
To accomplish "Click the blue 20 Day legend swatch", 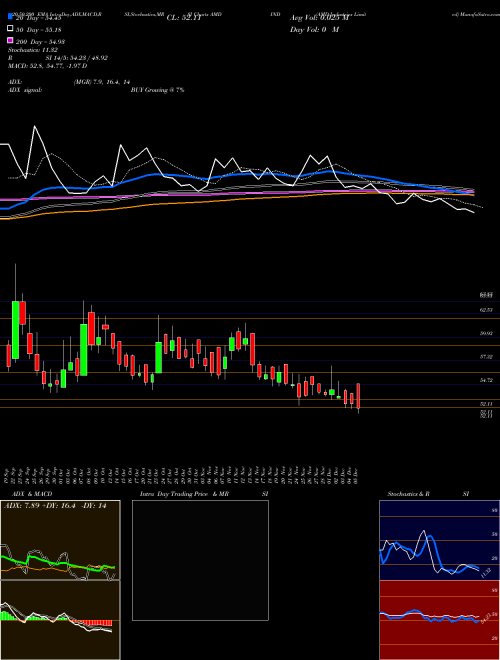I will point(10,18).
